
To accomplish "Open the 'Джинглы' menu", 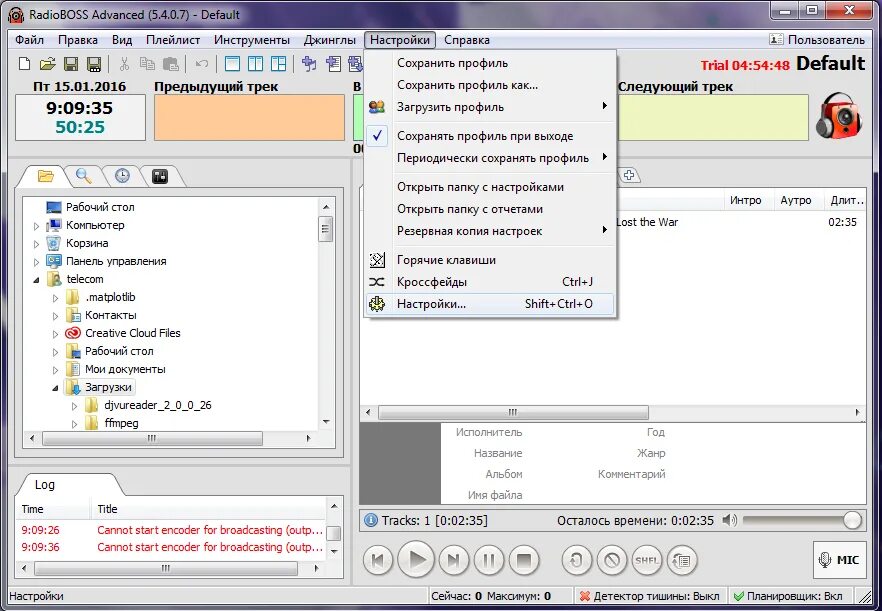I will 330,40.
